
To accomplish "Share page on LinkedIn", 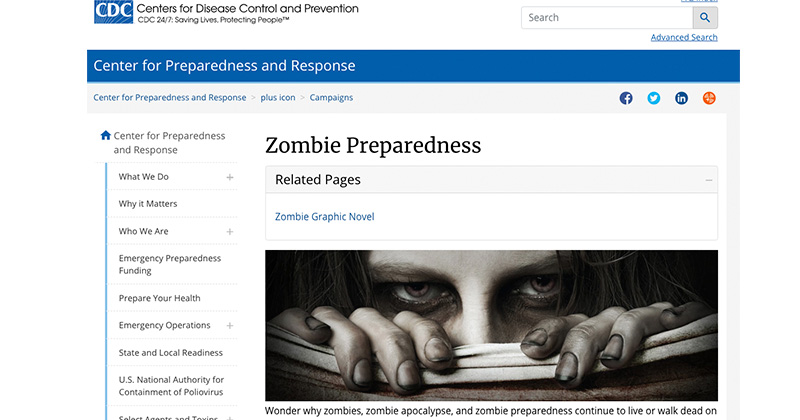I will pos(681,98).
